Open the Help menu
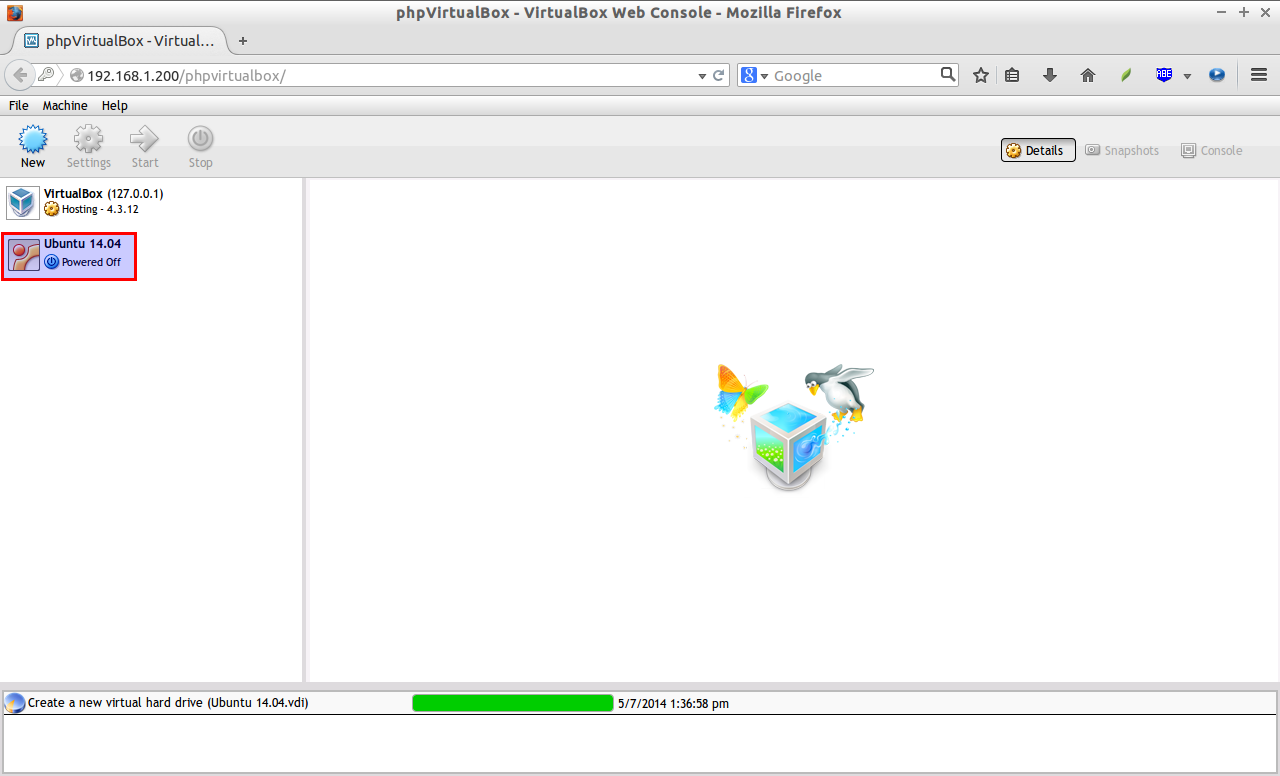Image resolution: width=1280 pixels, height=776 pixels. point(115,105)
